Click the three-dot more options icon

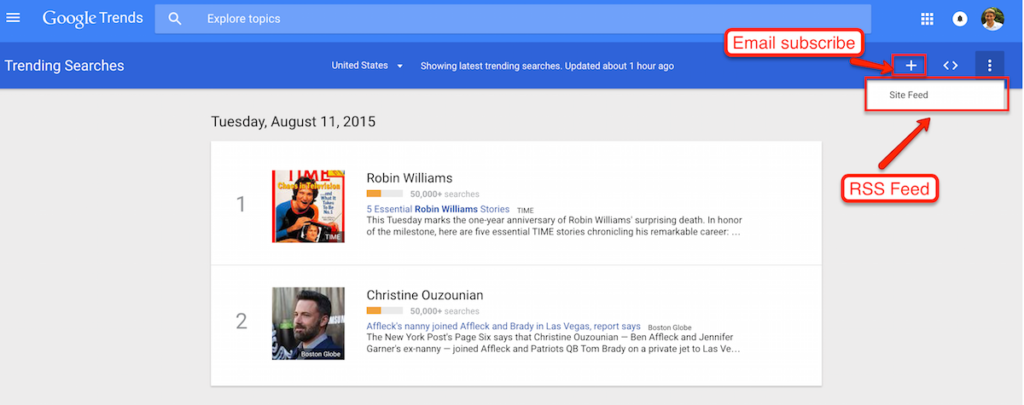coord(989,65)
